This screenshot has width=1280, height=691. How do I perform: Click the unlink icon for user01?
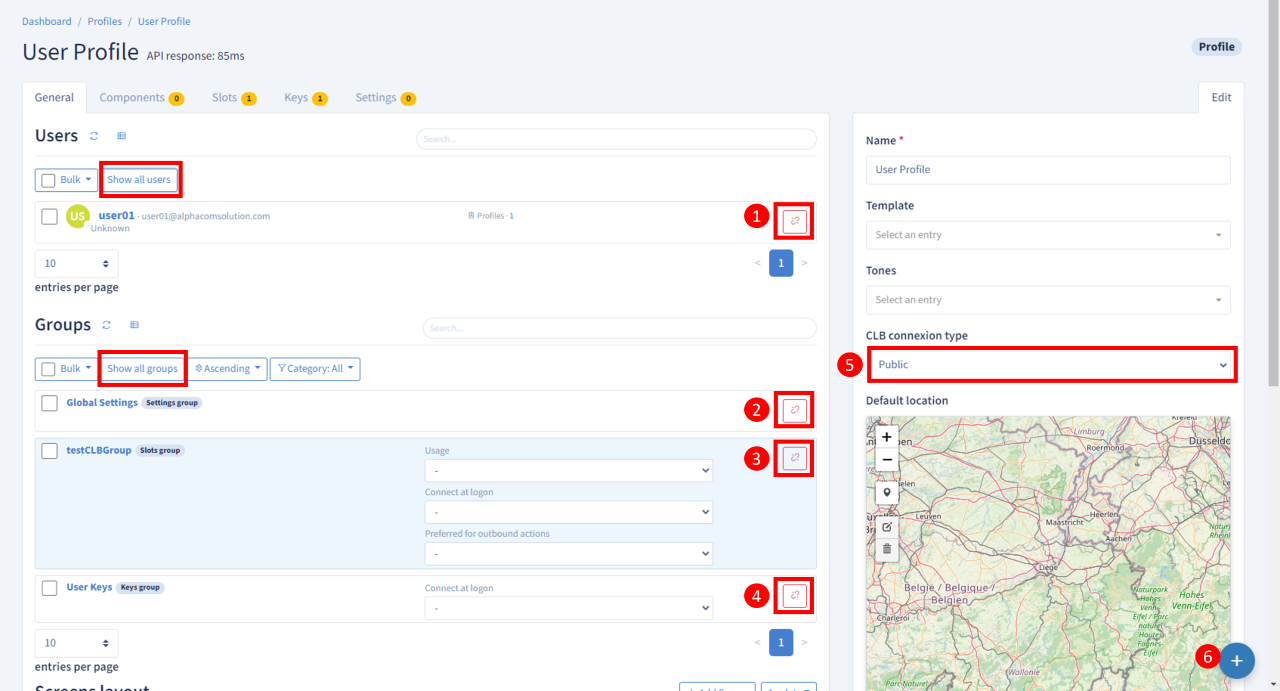795,221
